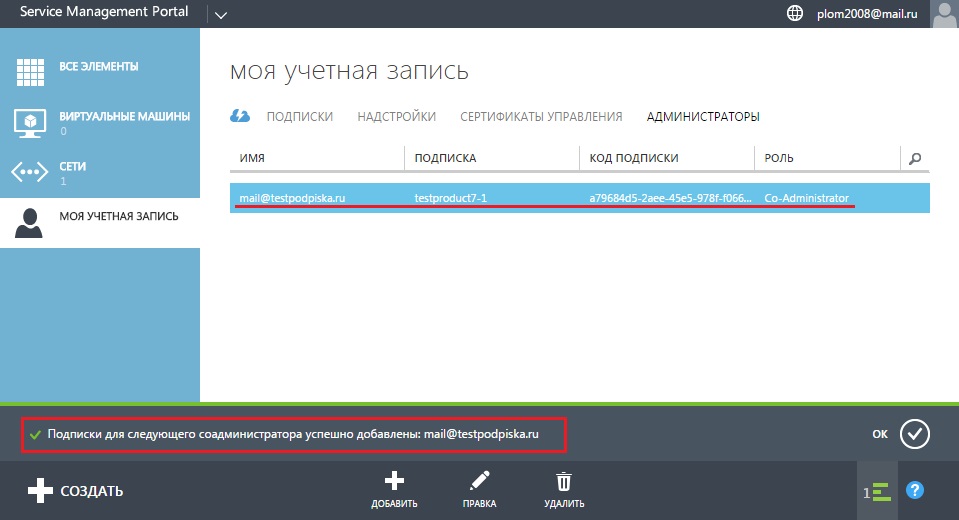Screen dimensions: 959x520
Task: Select the mail@testpodpiska.ru administrator row
Action: click(x=579, y=198)
